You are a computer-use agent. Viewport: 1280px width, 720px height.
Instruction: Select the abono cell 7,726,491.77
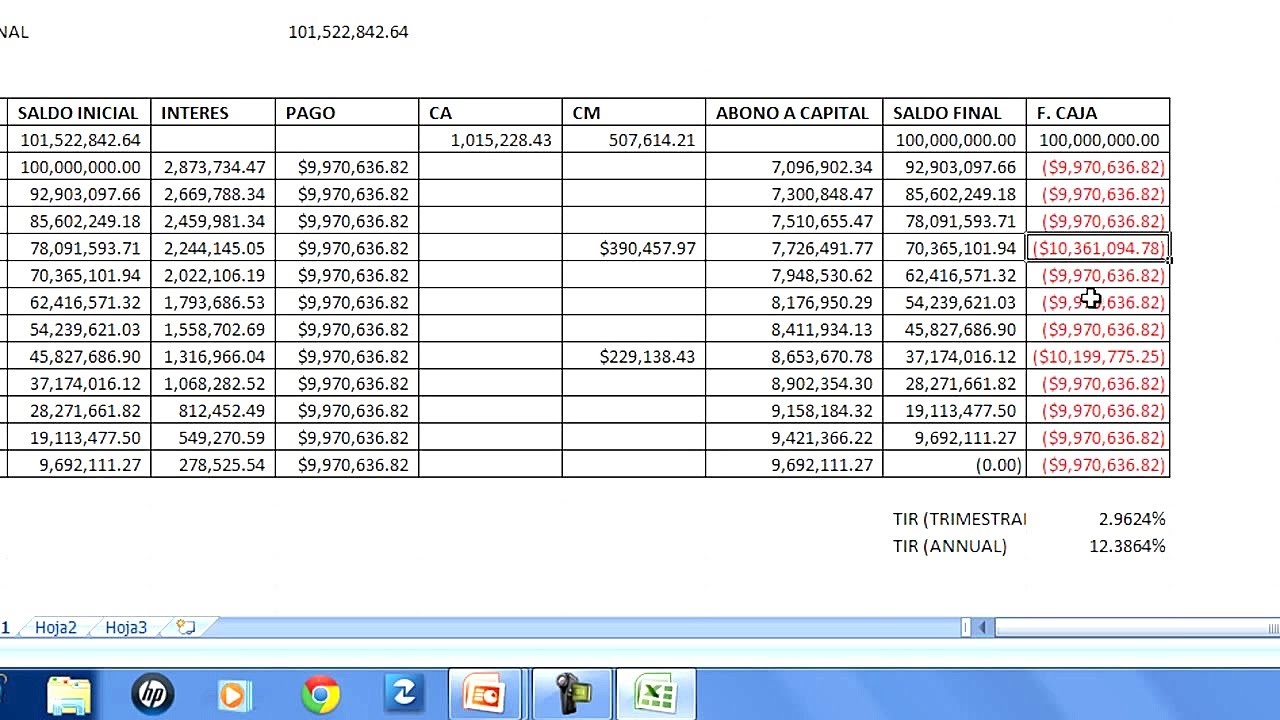click(794, 248)
